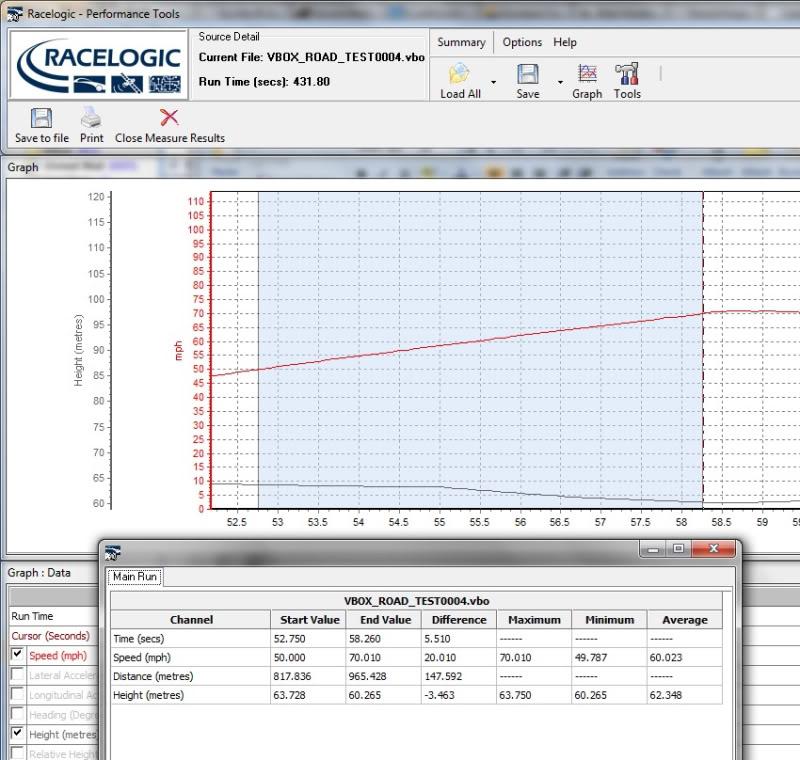Click the Print icon
800x760 pixels.
91,118
